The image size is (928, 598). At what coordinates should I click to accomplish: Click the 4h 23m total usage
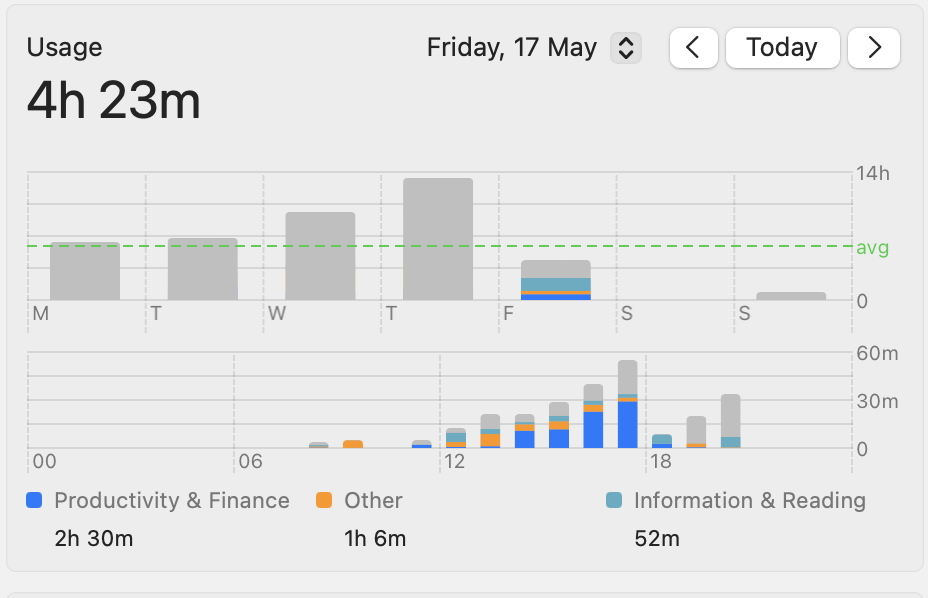click(x=113, y=101)
